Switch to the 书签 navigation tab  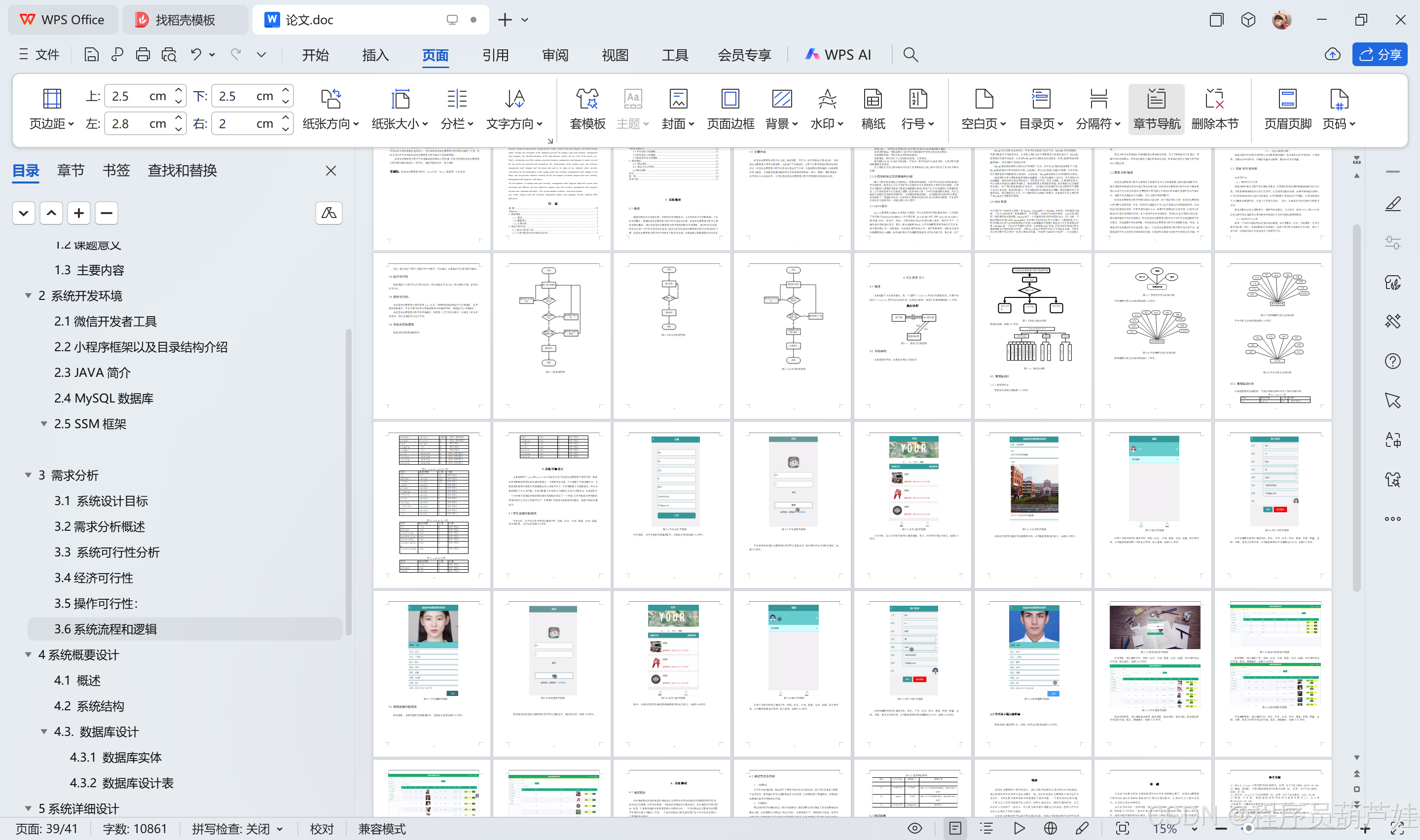(116, 170)
